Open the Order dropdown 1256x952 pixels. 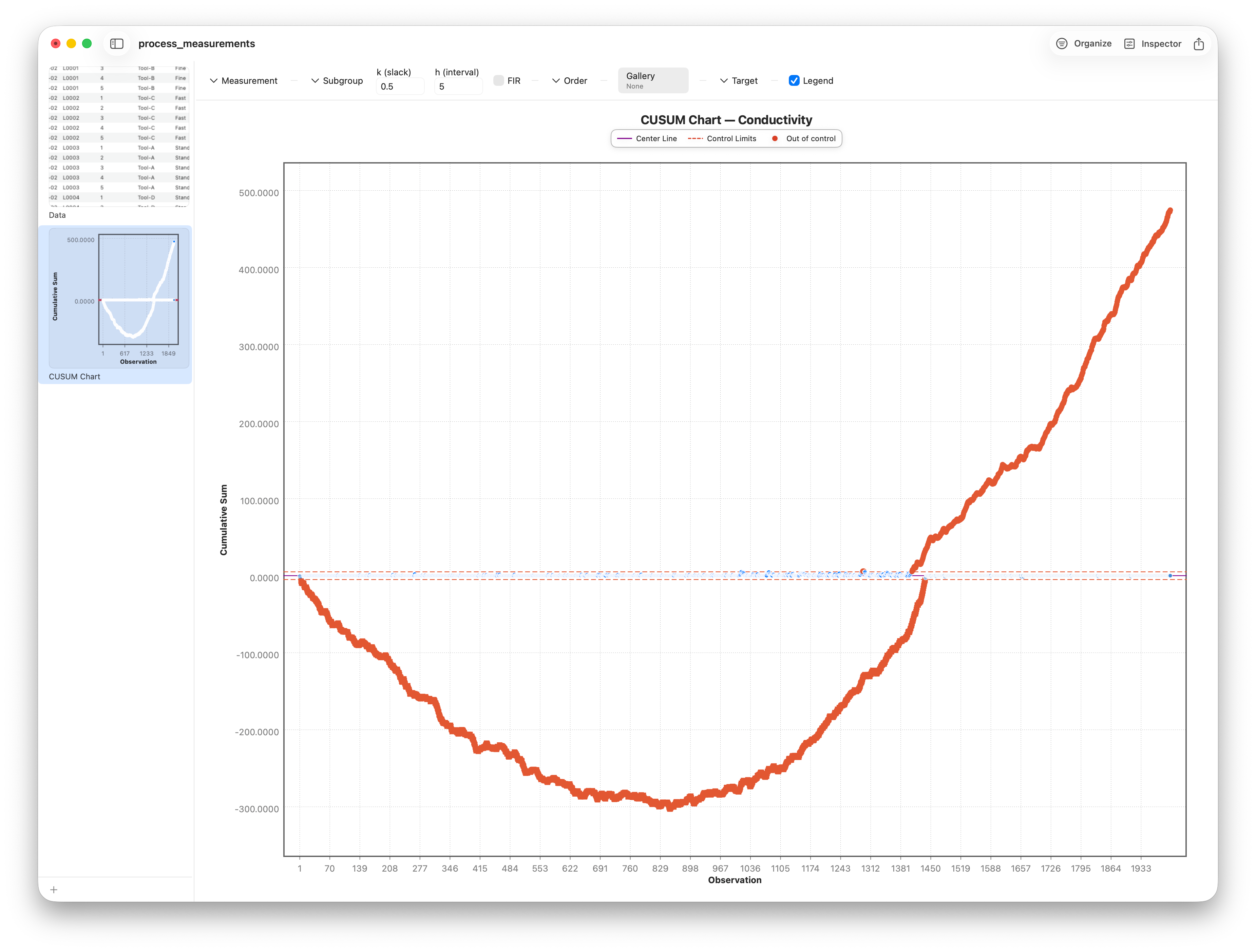coord(570,81)
